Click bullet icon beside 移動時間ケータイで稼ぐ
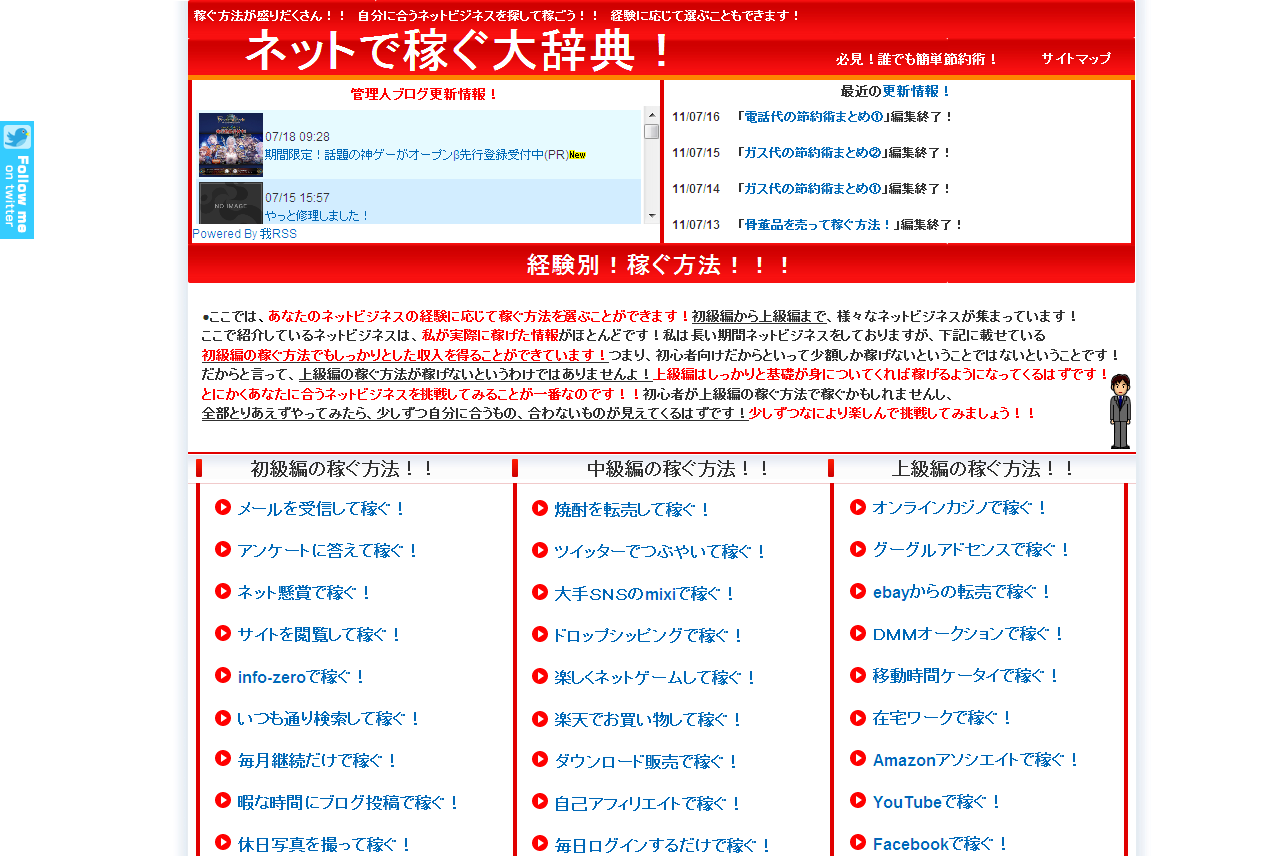Viewport: 1263px width, 856px height. pyautogui.click(x=858, y=675)
